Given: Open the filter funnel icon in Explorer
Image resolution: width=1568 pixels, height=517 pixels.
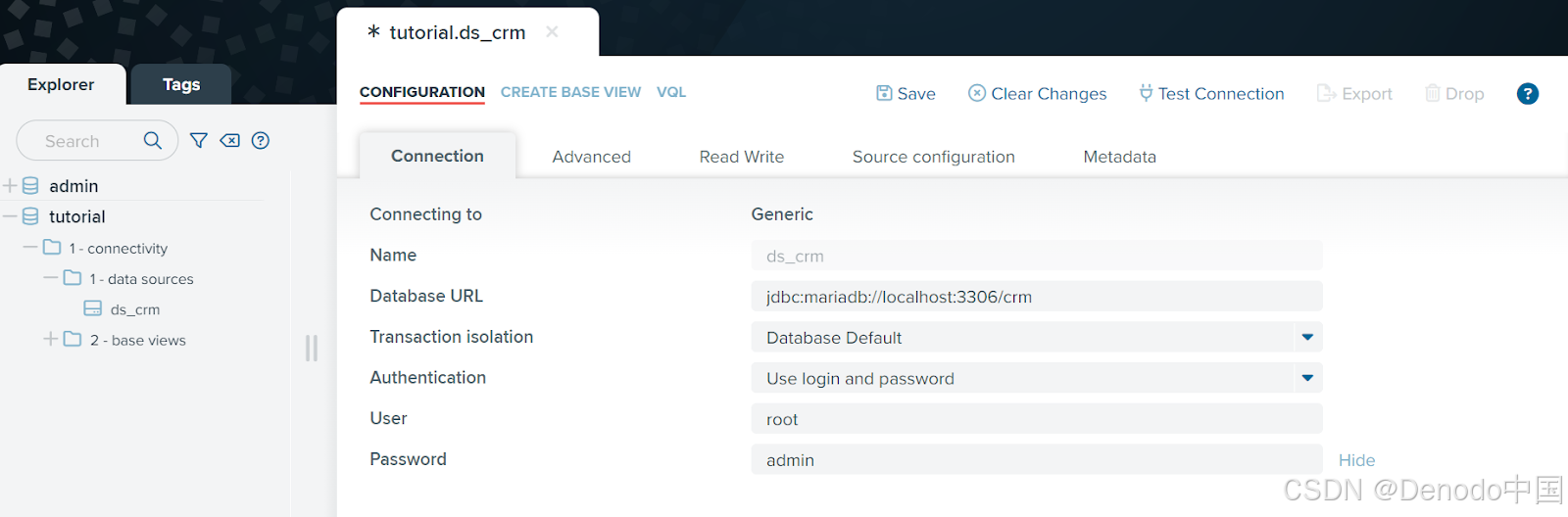Looking at the screenshot, I should point(199,140).
